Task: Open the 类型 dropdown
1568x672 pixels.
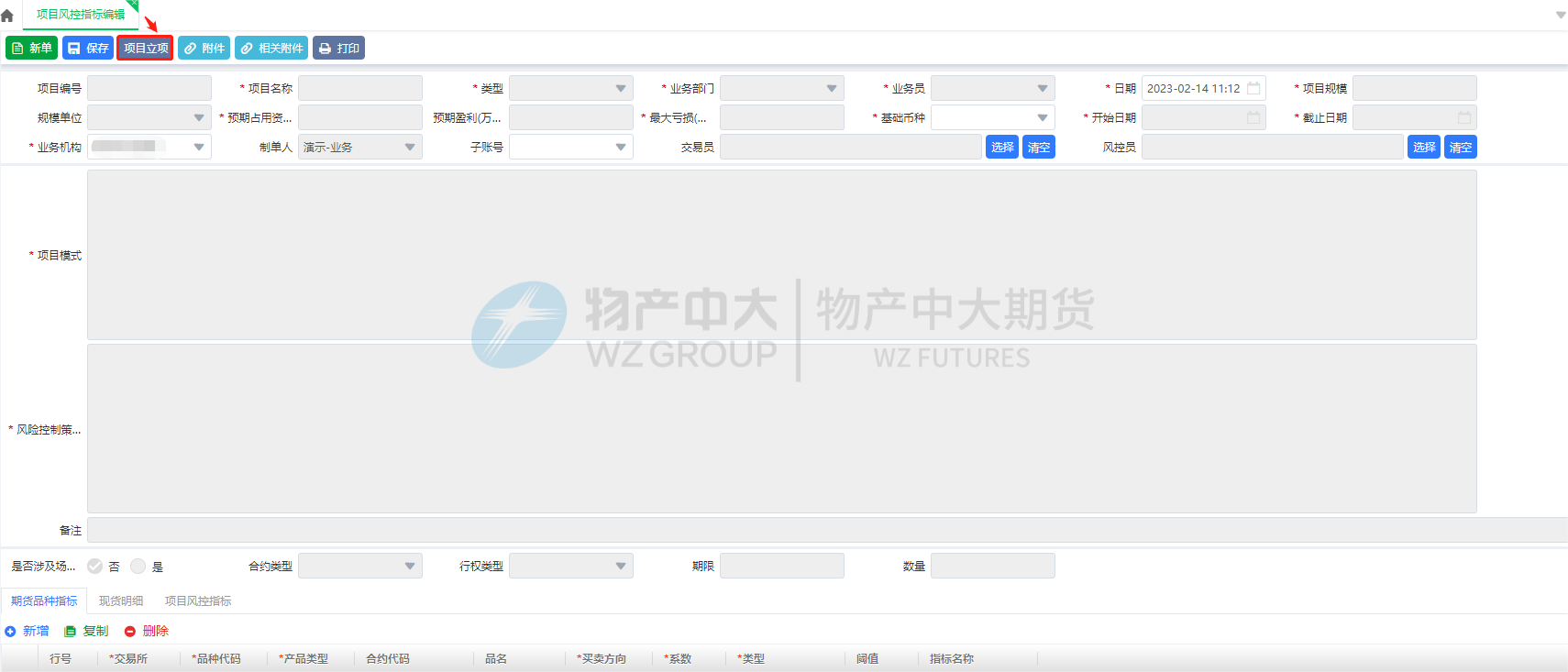Action: coord(571,88)
